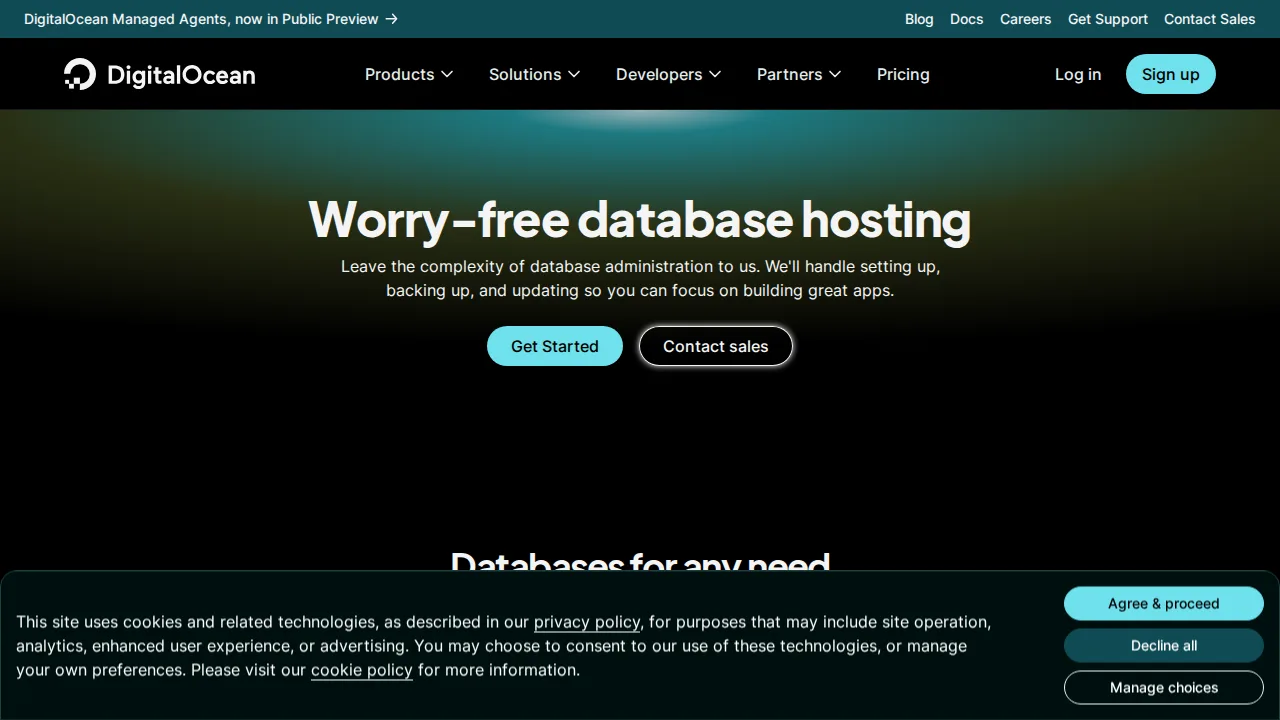Click the Contact sales hero button
The height and width of the screenshot is (720, 1280).
pyautogui.click(x=716, y=346)
